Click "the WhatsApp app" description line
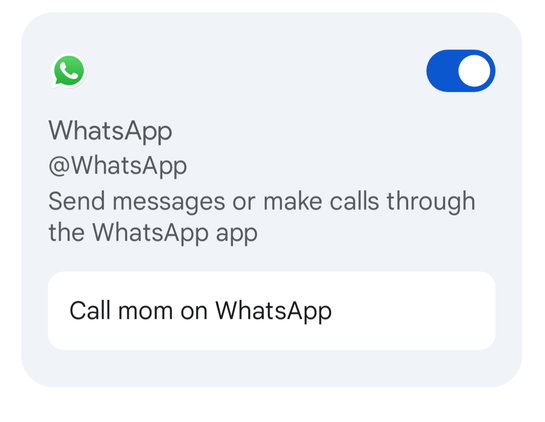Image resolution: width=545 pixels, height=422 pixels. (153, 233)
